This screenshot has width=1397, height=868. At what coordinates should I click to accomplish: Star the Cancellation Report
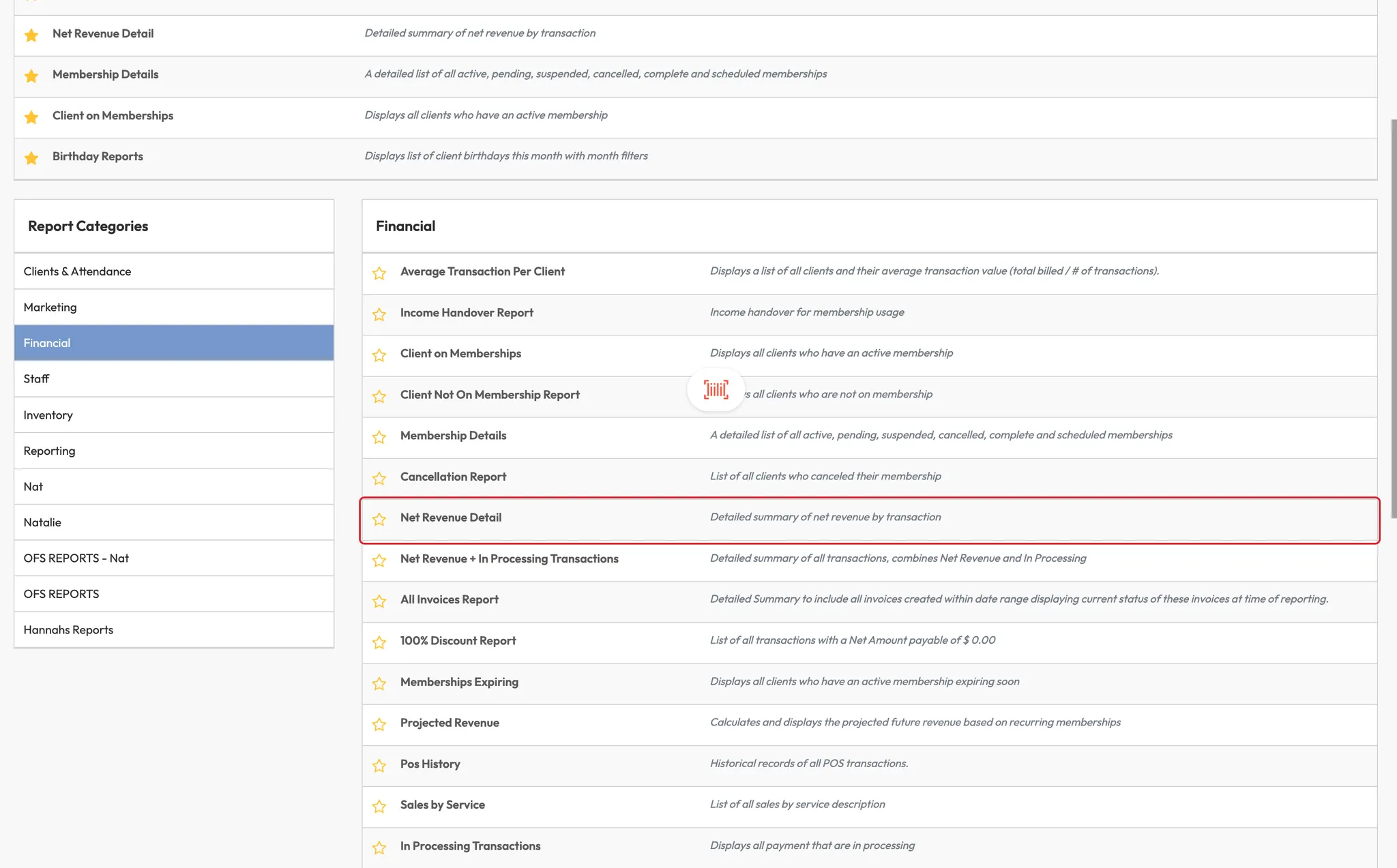[x=379, y=478]
